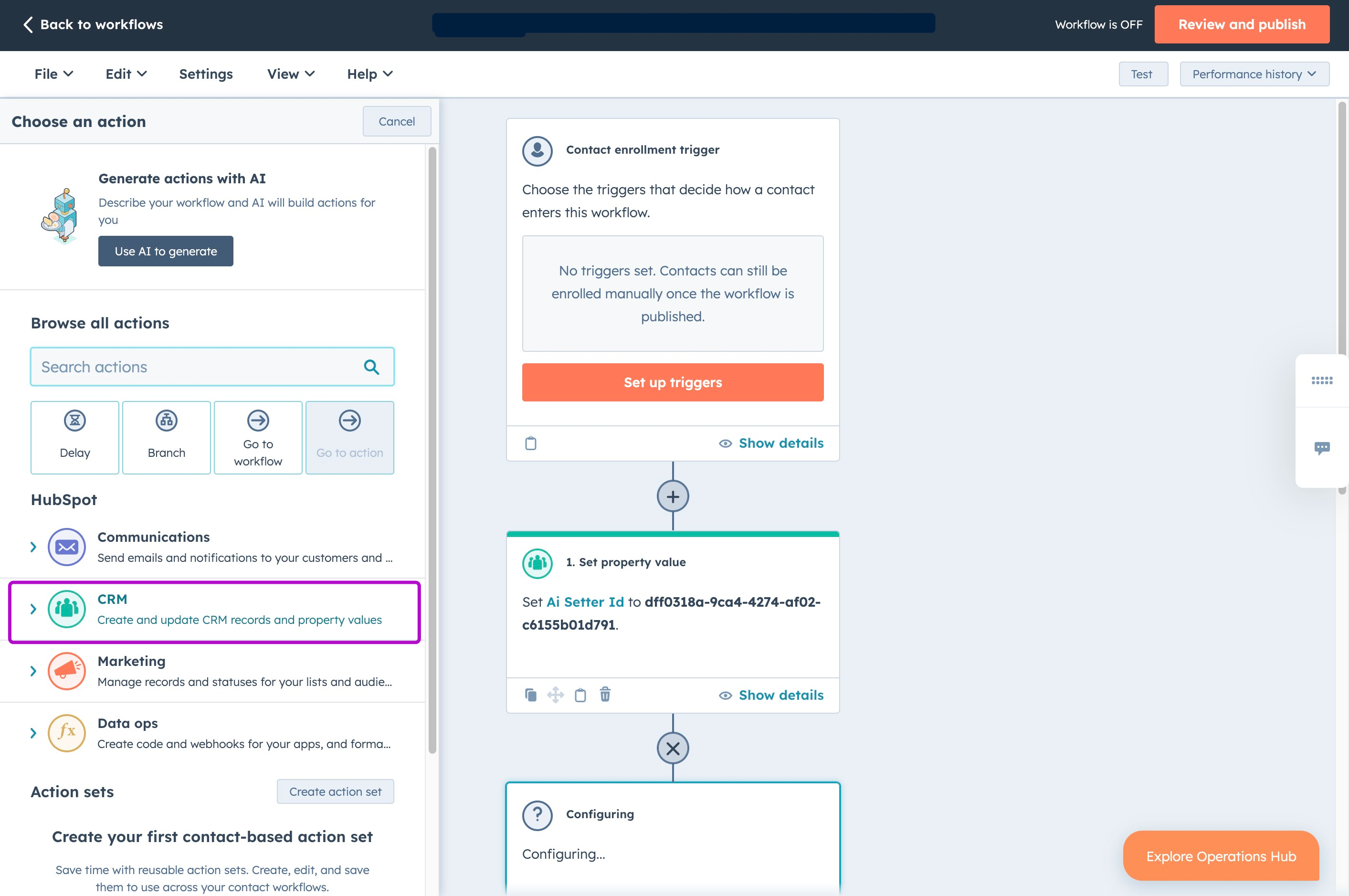Click Create action set
The height and width of the screenshot is (896, 1349).
click(x=336, y=791)
